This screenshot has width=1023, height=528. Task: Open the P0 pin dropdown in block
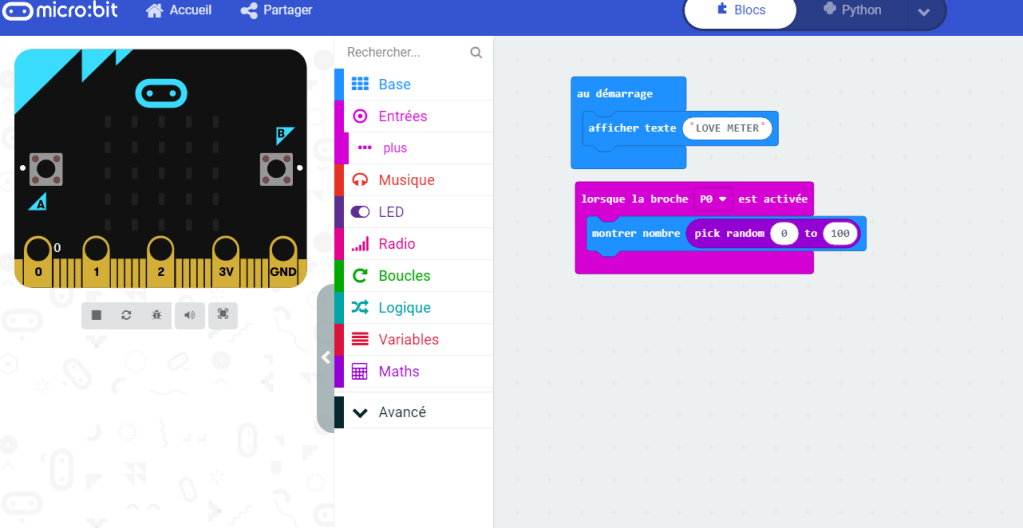coord(714,199)
